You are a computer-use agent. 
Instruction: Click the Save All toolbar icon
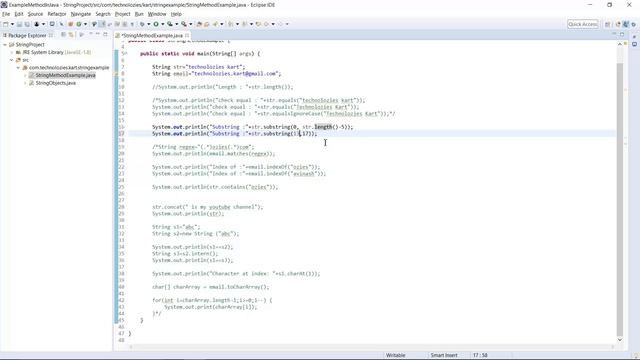(x=27, y=24)
